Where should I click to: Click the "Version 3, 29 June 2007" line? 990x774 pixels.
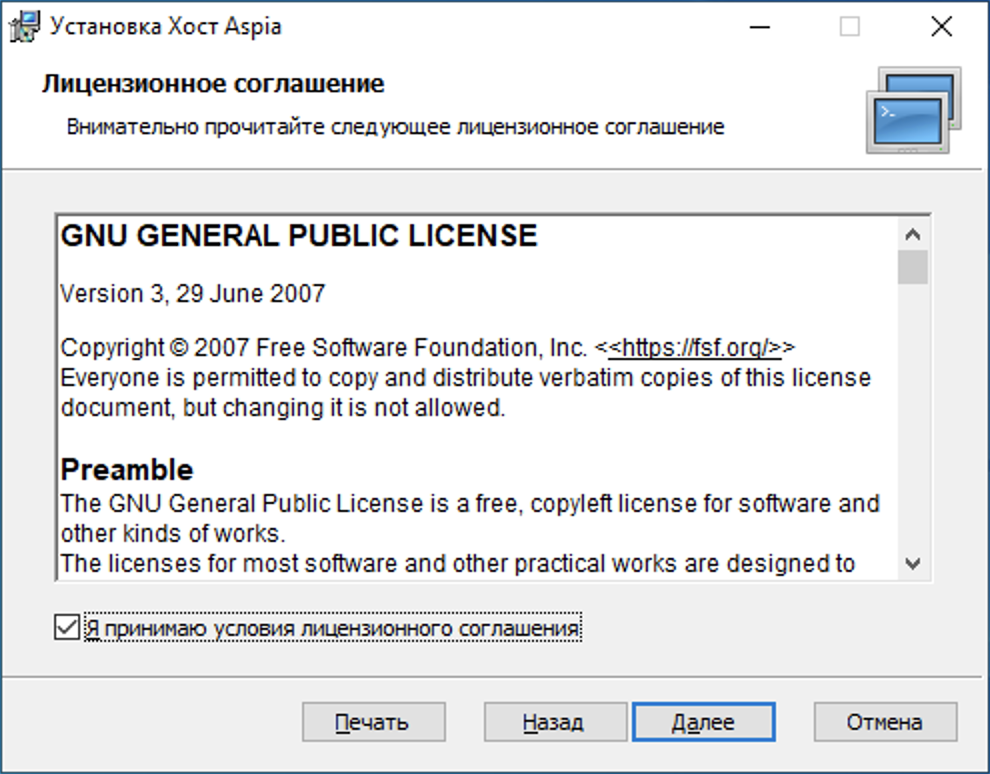pyautogui.click(x=193, y=294)
